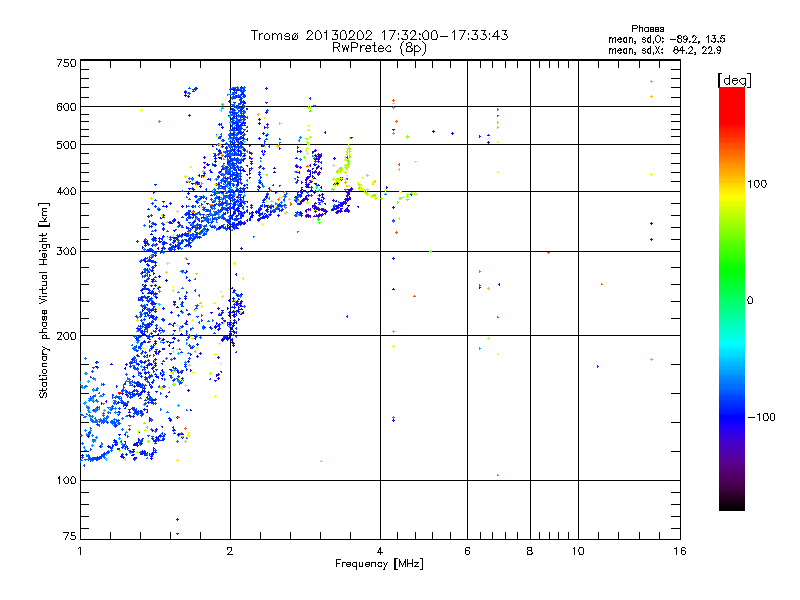Click the y-axis tick label '200'
The width and height of the screenshot is (800, 600).
(66, 336)
